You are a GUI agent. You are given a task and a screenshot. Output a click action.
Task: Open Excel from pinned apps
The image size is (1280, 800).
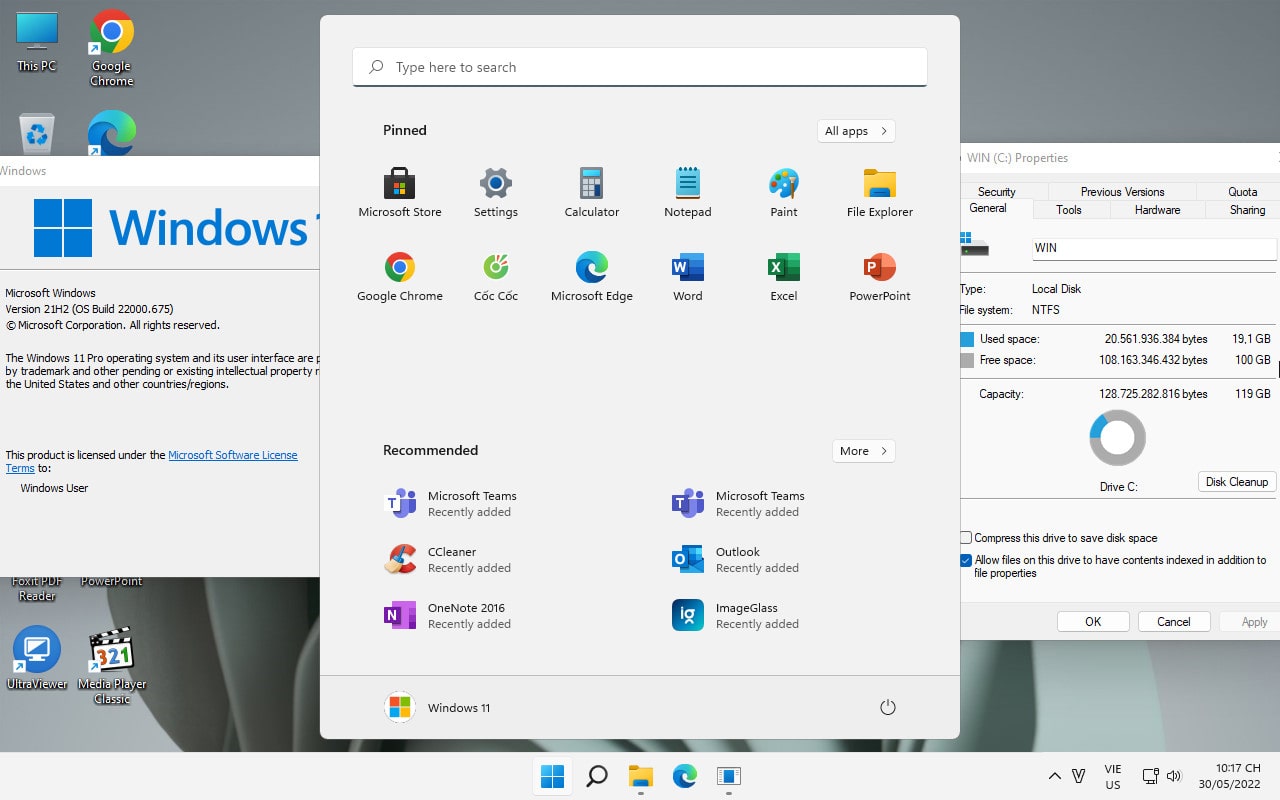783,276
